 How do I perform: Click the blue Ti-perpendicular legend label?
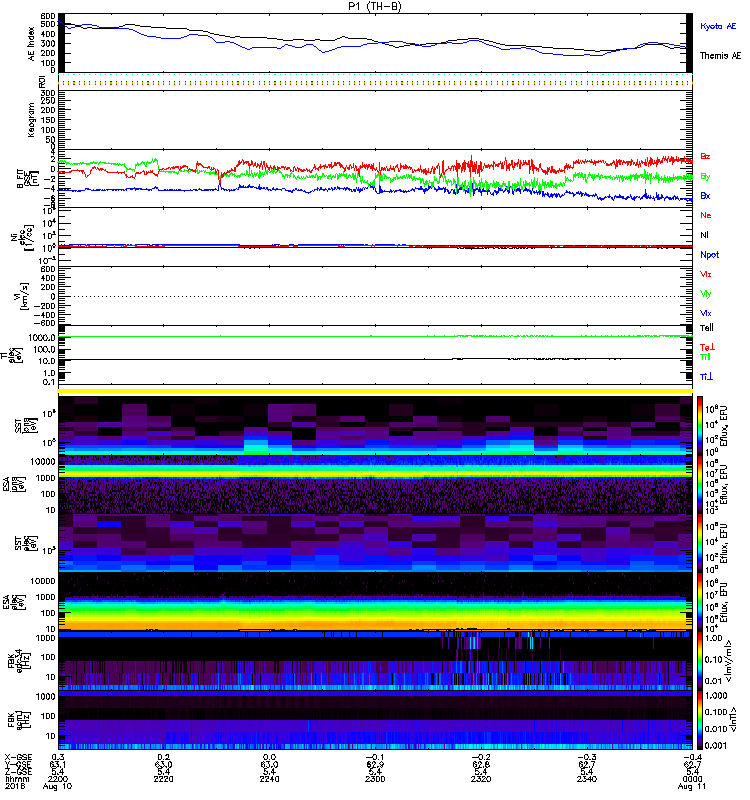coord(706,377)
